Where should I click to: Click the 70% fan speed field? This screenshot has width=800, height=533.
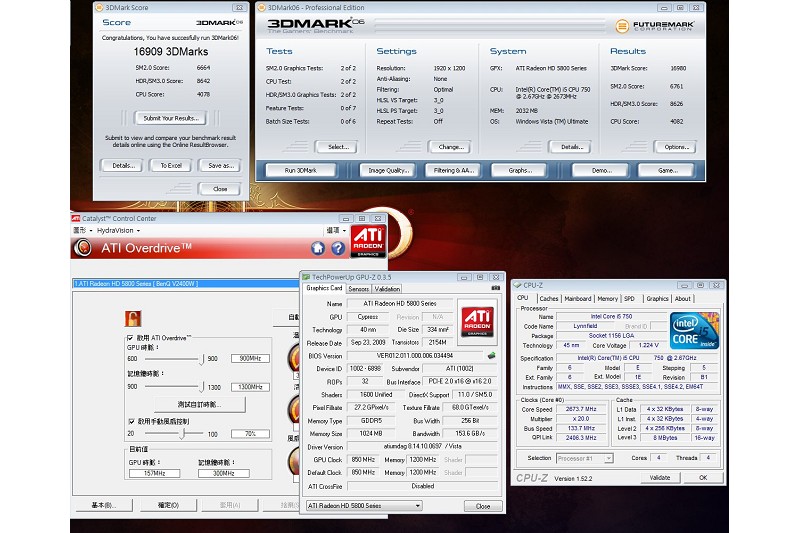tap(250, 434)
